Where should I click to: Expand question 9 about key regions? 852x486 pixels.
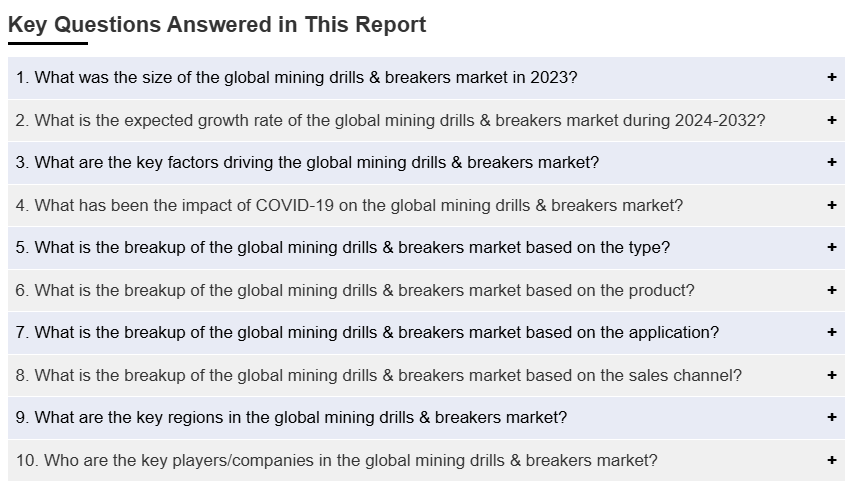(x=291, y=417)
